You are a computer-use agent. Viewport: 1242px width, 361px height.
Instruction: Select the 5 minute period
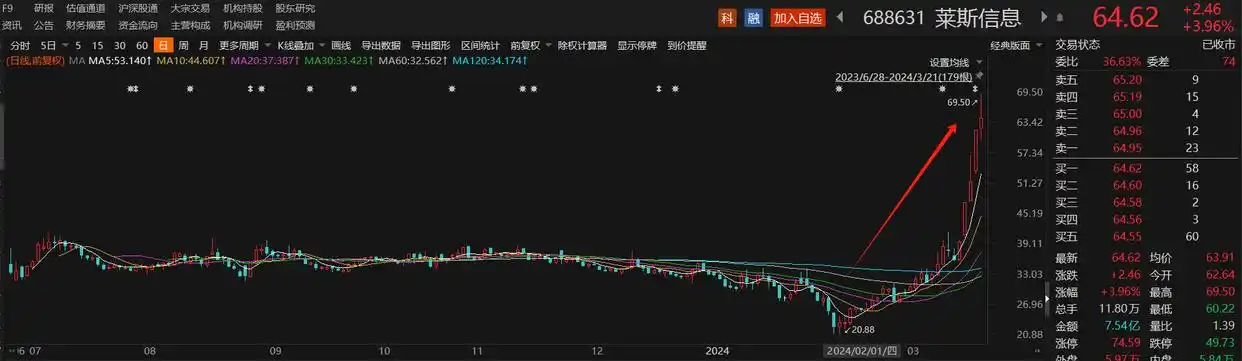pyautogui.click(x=78, y=46)
